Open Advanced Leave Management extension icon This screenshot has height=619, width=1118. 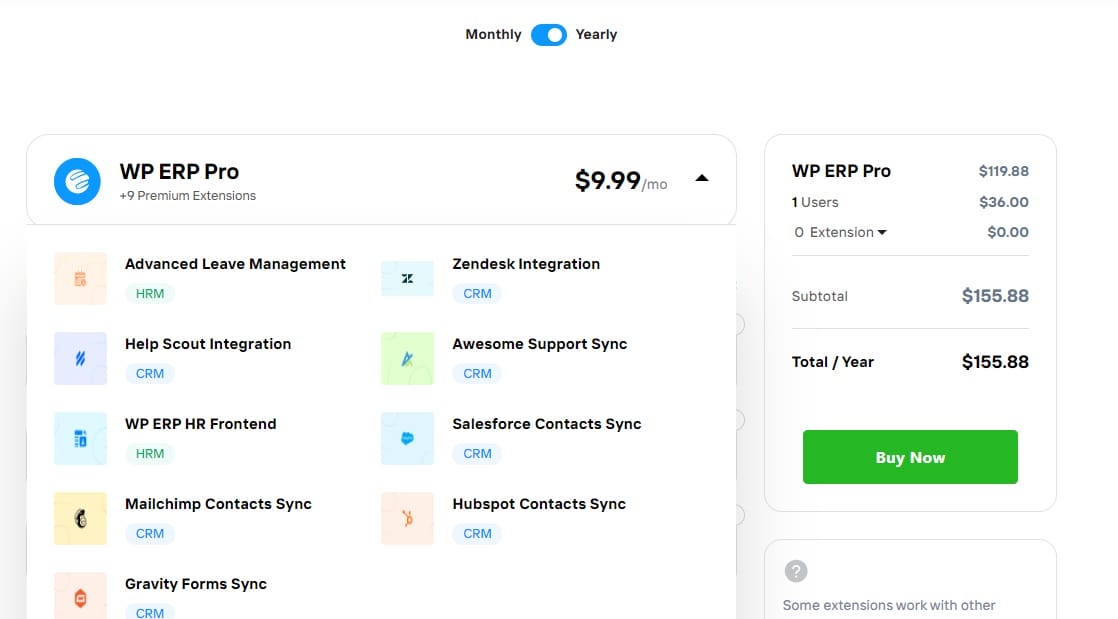(x=81, y=278)
